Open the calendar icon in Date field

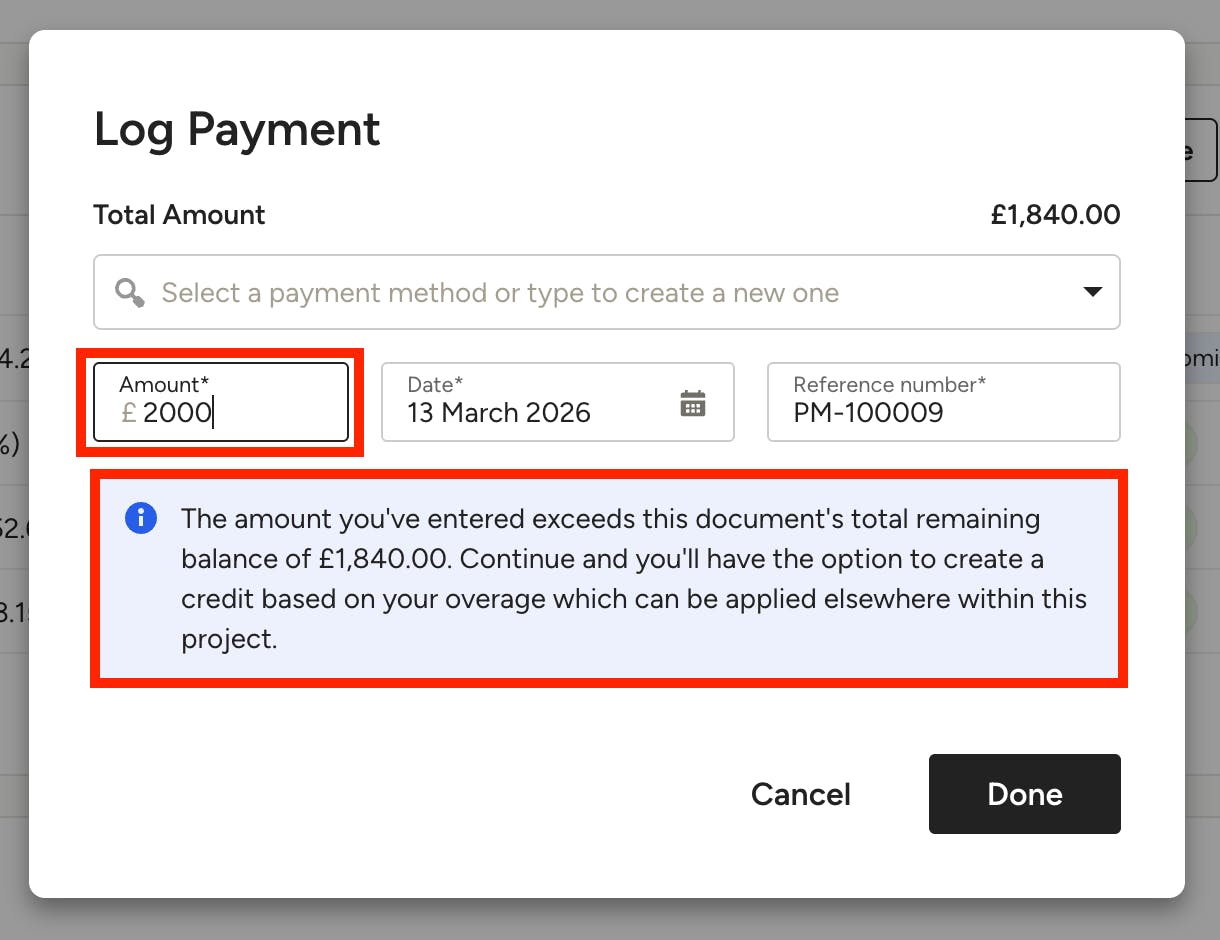693,403
